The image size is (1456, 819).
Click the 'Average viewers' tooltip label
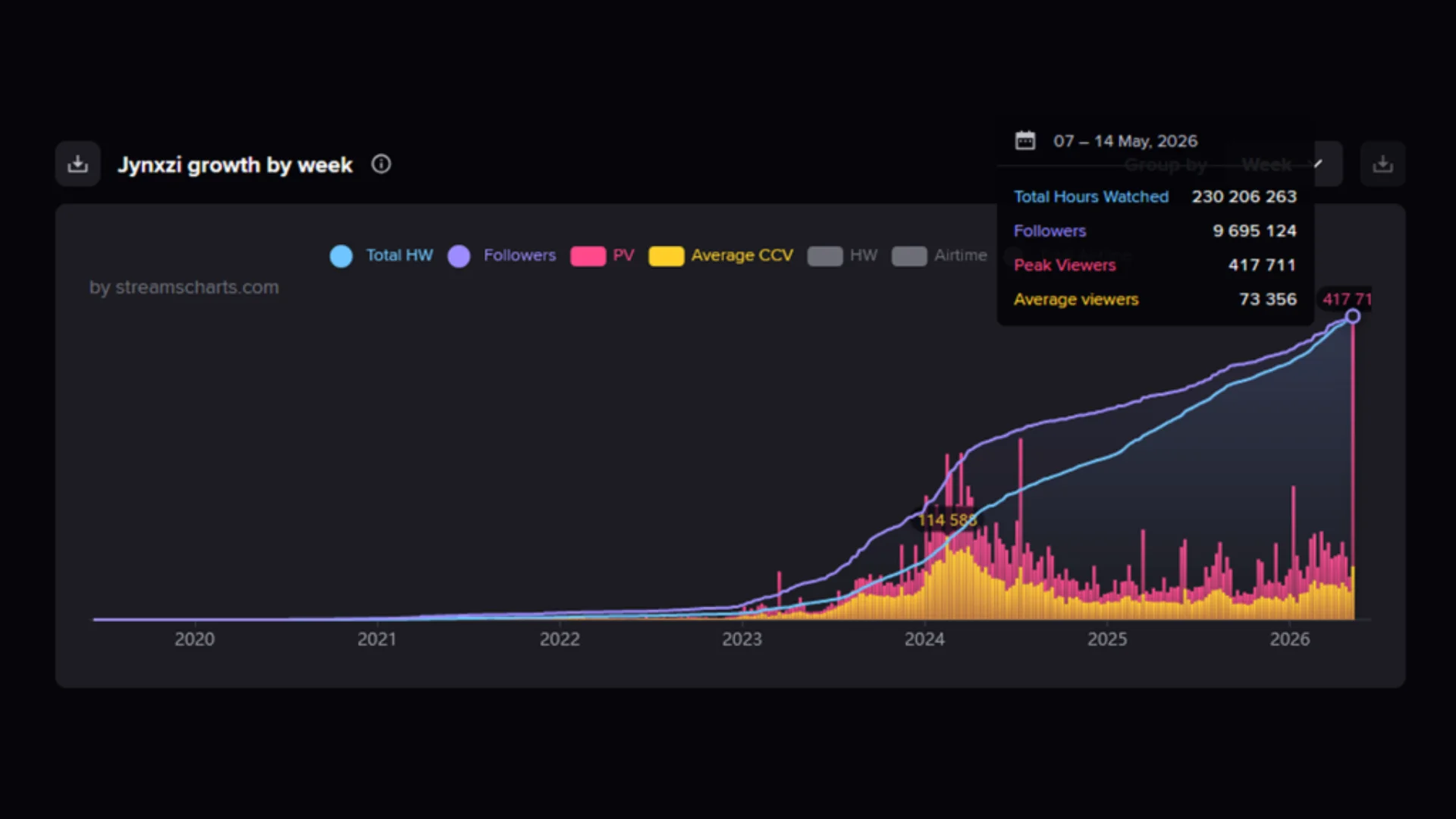coord(1076,299)
